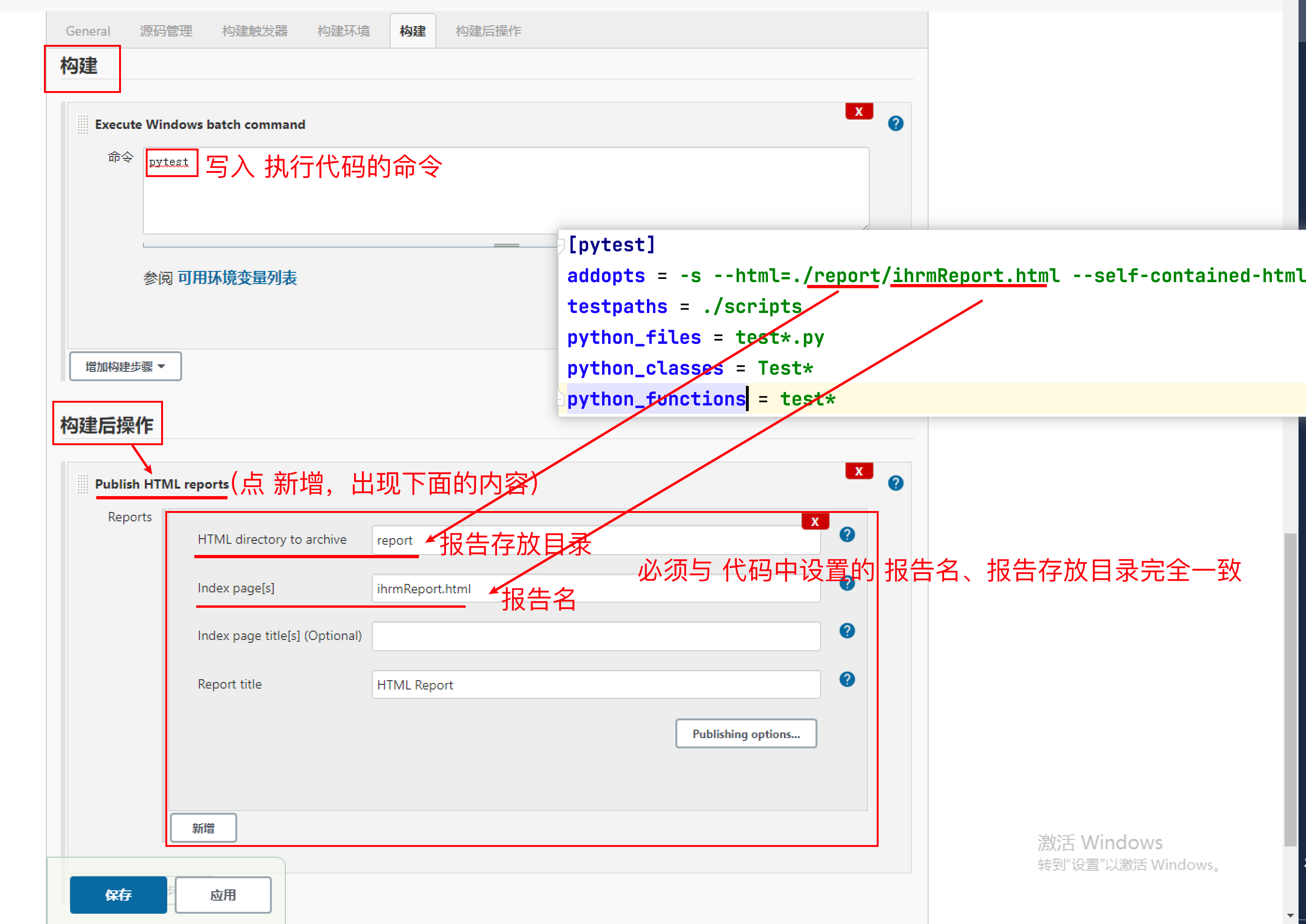Click the 可用环境变量列表 link
The image size is (1306, 924).
tap(237, 277)
